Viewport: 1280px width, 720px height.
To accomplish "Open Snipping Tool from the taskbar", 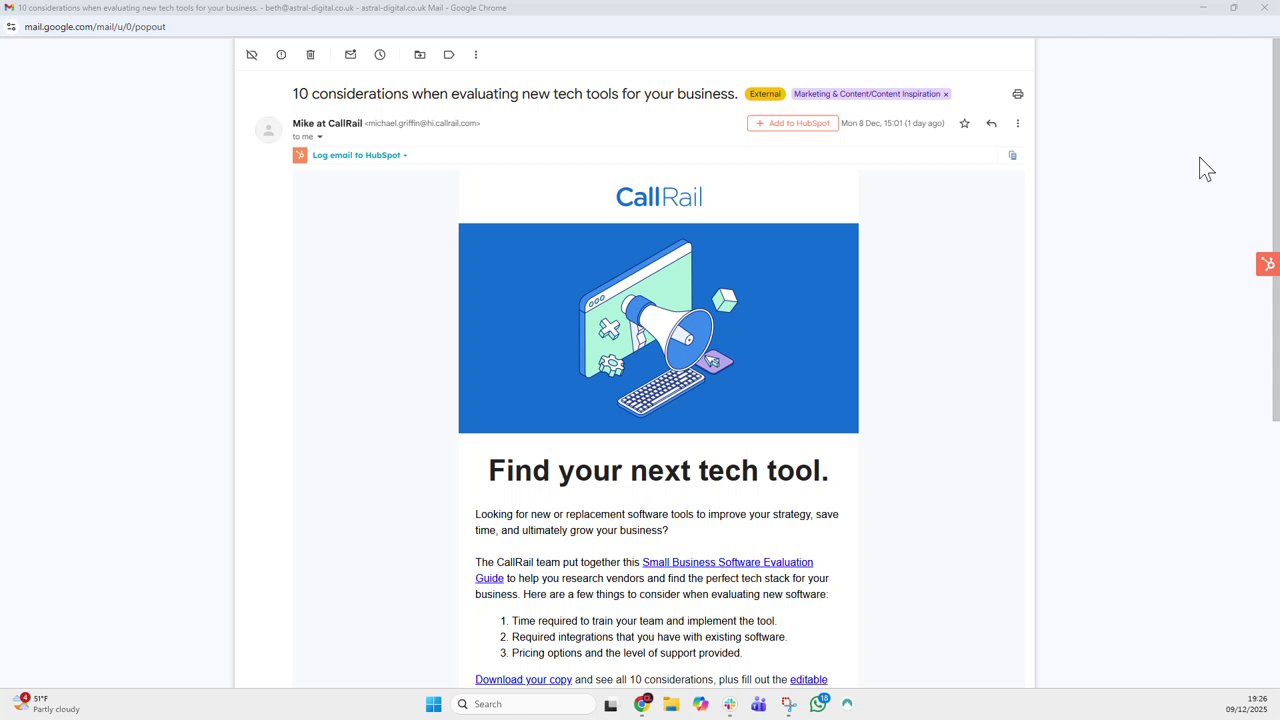I will coord(789,704).
